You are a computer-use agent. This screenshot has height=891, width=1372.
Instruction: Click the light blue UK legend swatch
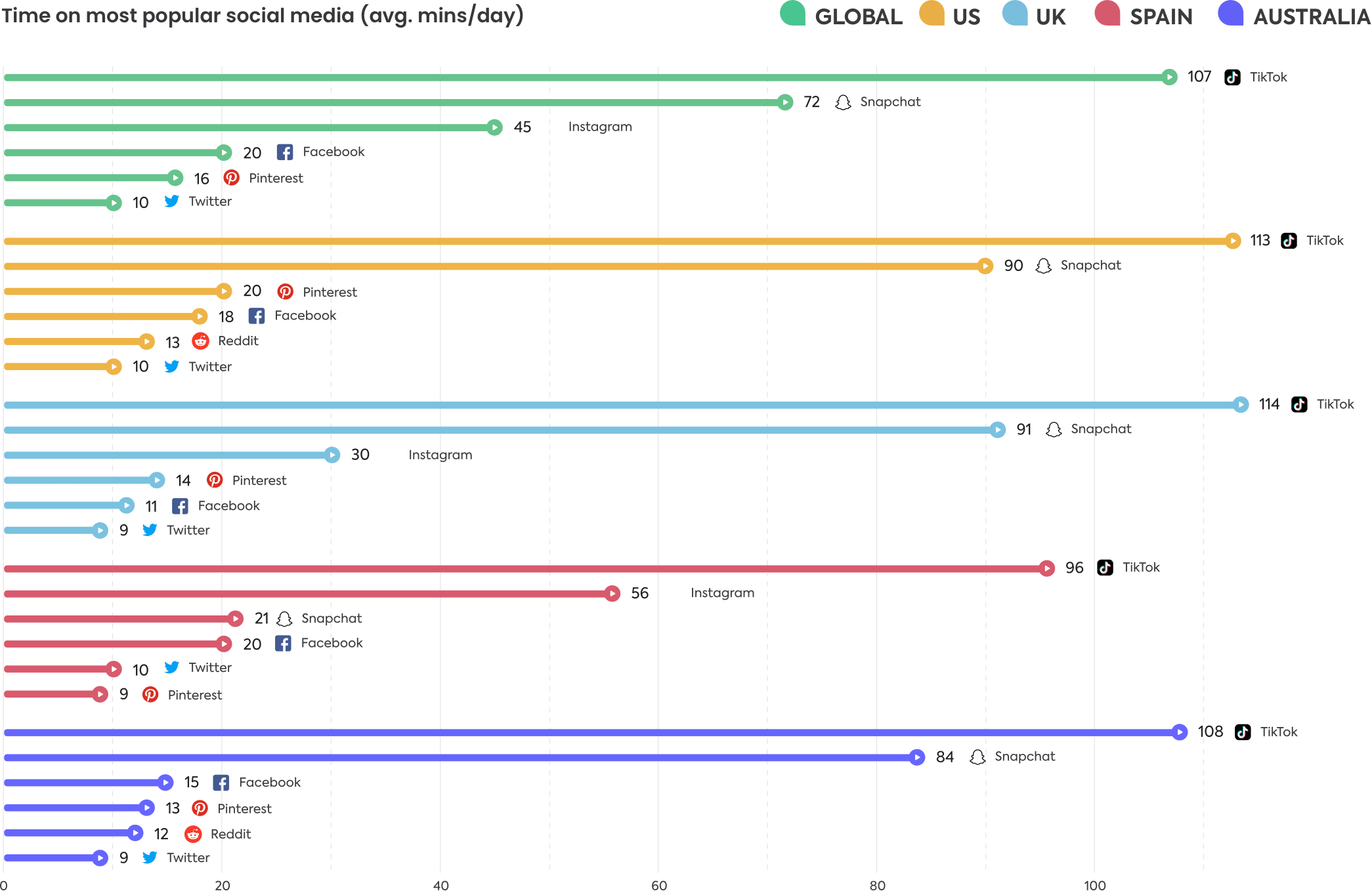[x=1015, y=13]
